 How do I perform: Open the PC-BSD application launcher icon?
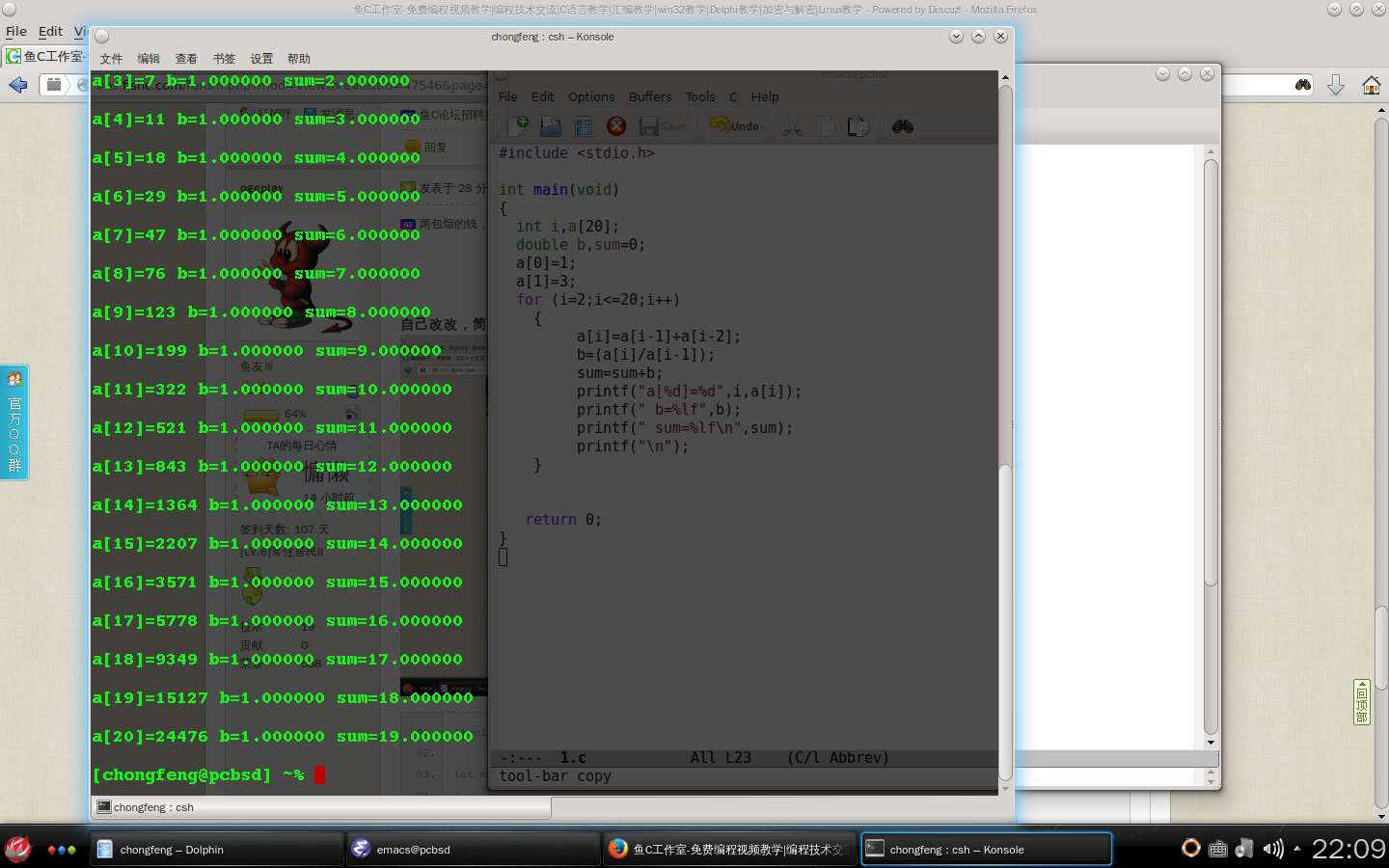point(18,849)
